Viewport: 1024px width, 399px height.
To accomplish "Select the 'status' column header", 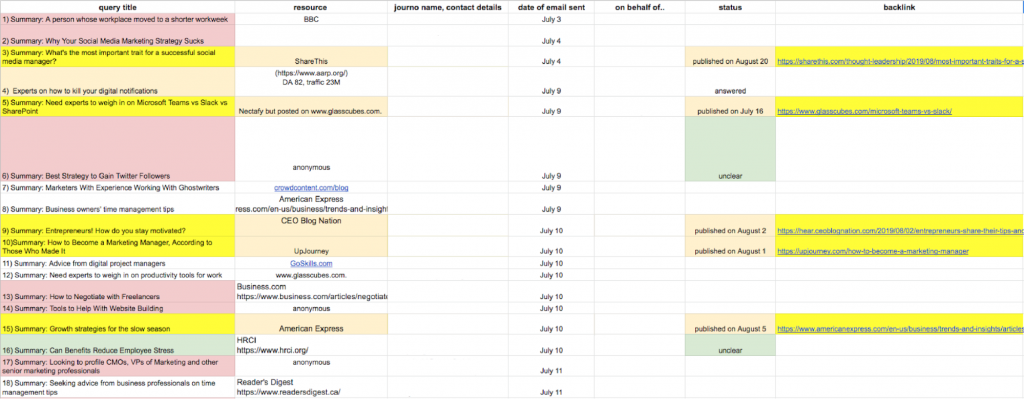I will [730, 8].
